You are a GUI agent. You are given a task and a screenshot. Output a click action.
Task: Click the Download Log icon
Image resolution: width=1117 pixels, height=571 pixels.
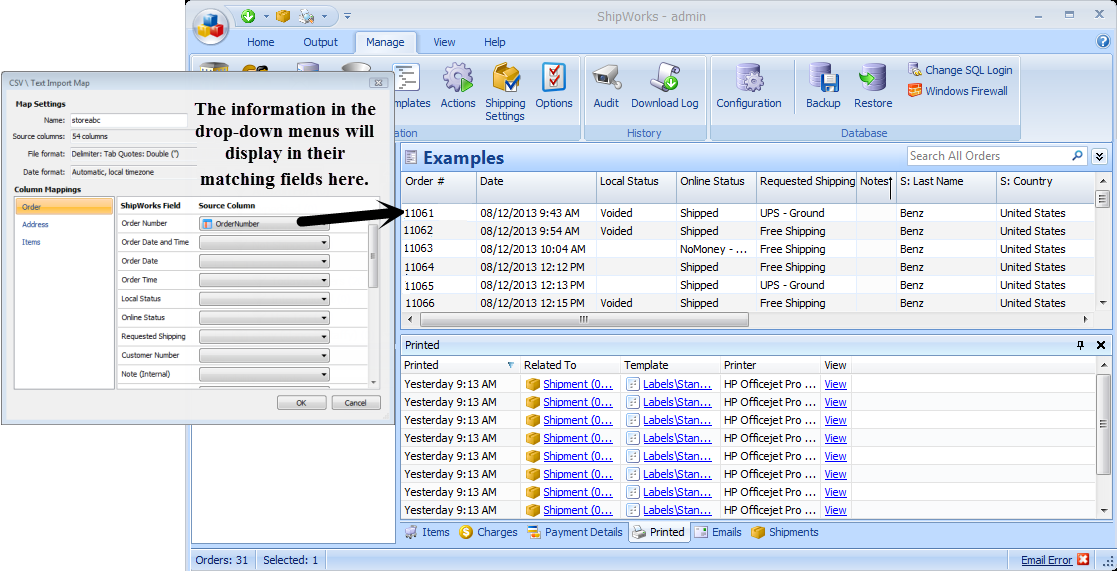coord(664,86)
